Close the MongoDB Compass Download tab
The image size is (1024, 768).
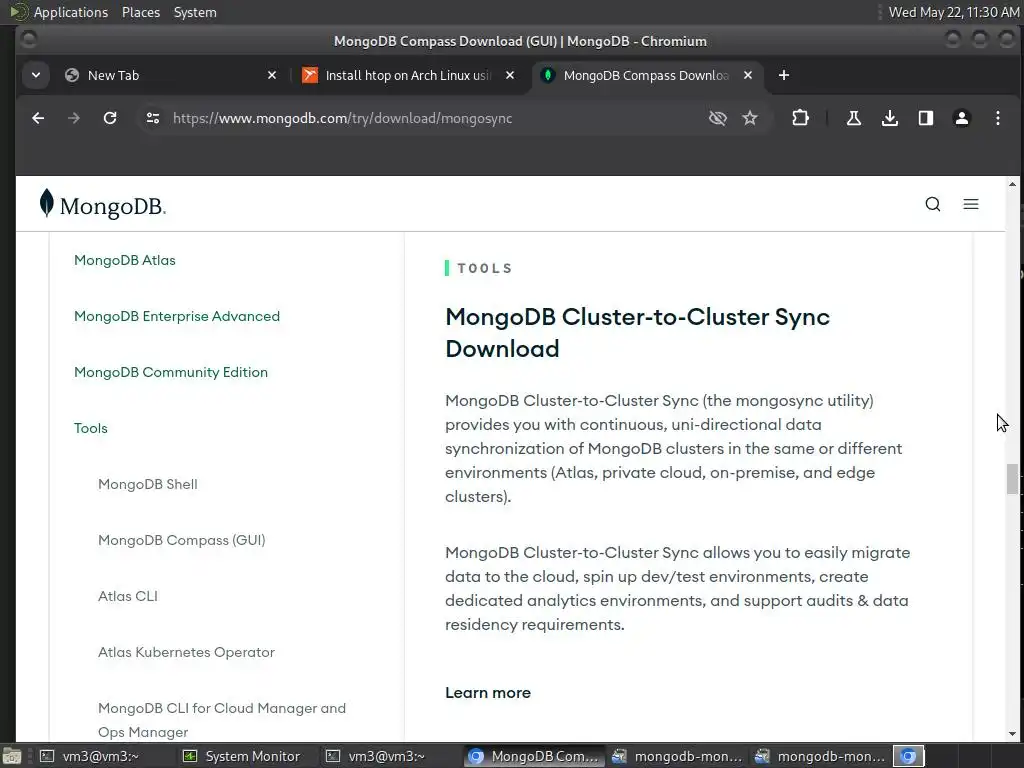coord(748,75)
